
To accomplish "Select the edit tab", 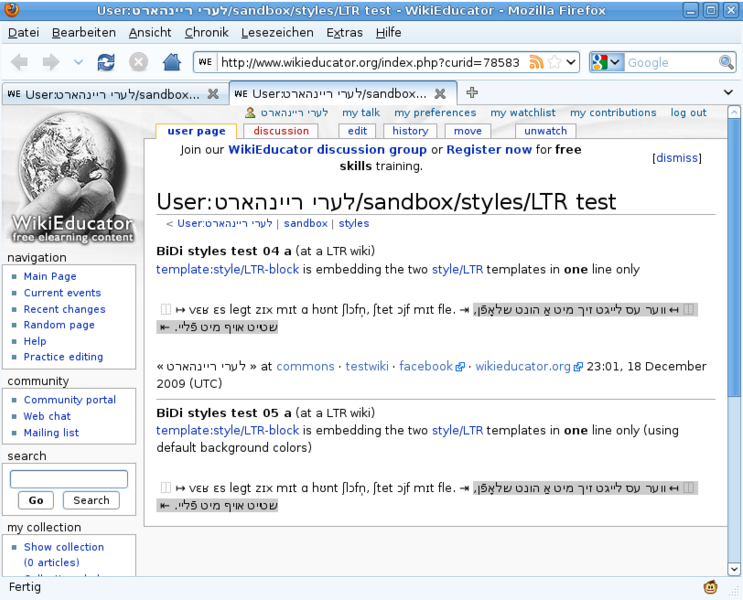I will click(357, 131).
